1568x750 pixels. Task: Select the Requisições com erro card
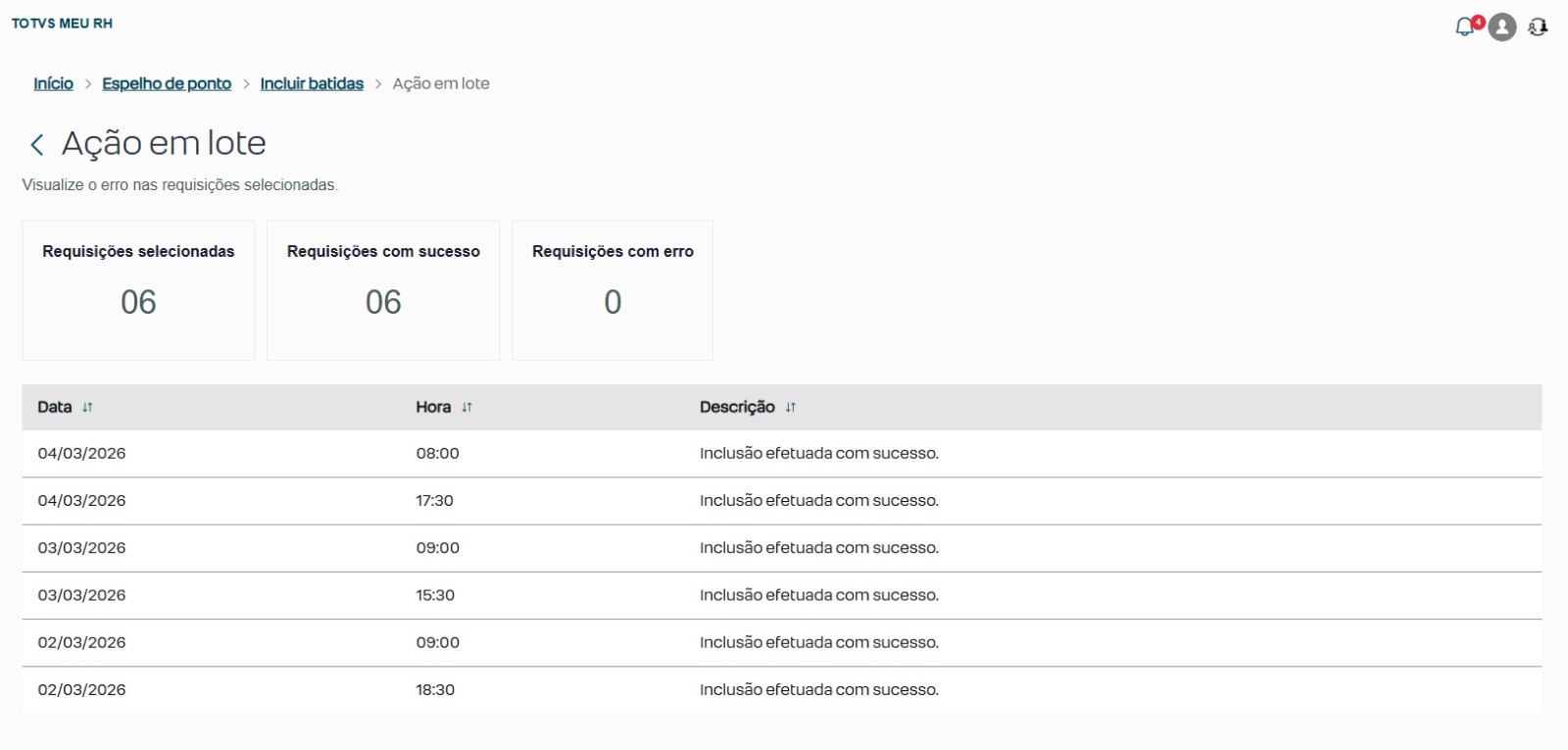[x=612, y=290]
